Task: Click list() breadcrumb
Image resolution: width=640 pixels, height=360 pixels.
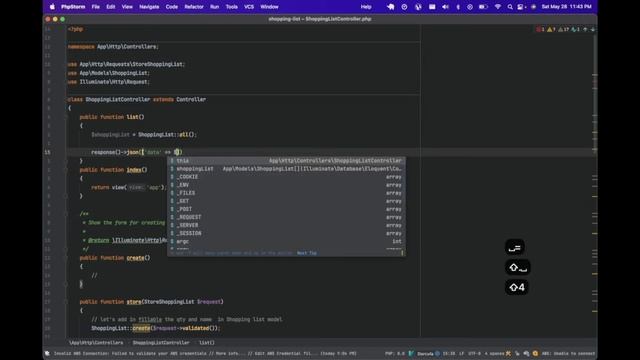Action: point(207,342)
